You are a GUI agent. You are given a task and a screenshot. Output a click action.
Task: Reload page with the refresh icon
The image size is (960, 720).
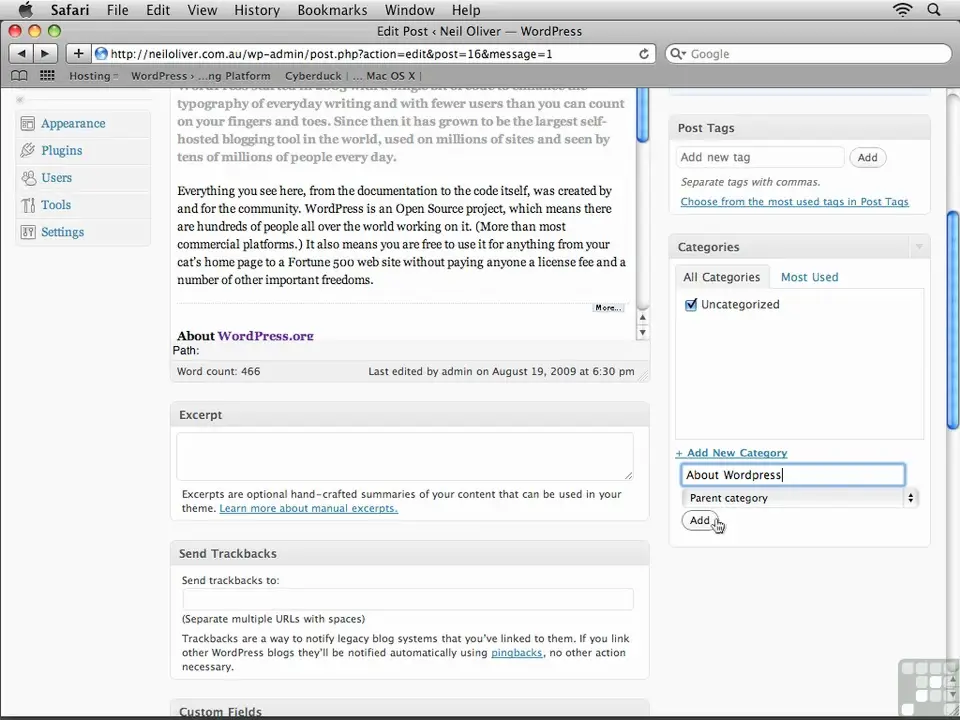644,54
